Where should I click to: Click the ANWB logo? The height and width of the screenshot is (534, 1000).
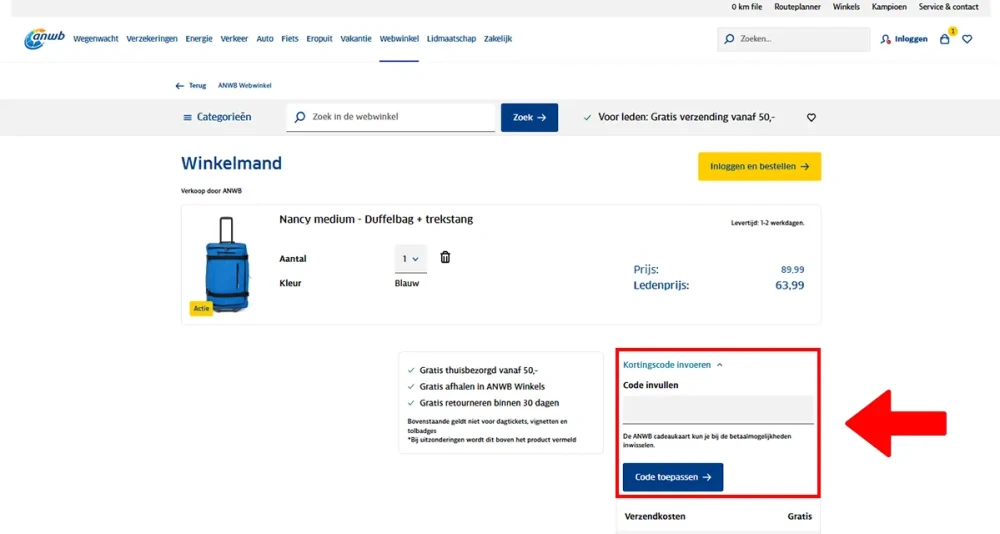coord(44,38)
